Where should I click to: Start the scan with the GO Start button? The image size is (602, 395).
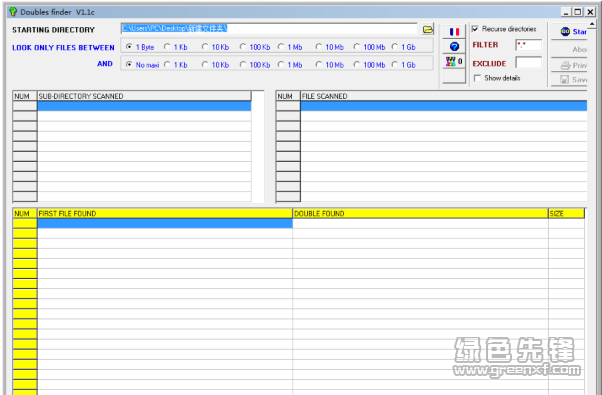(x=569, y=31)
